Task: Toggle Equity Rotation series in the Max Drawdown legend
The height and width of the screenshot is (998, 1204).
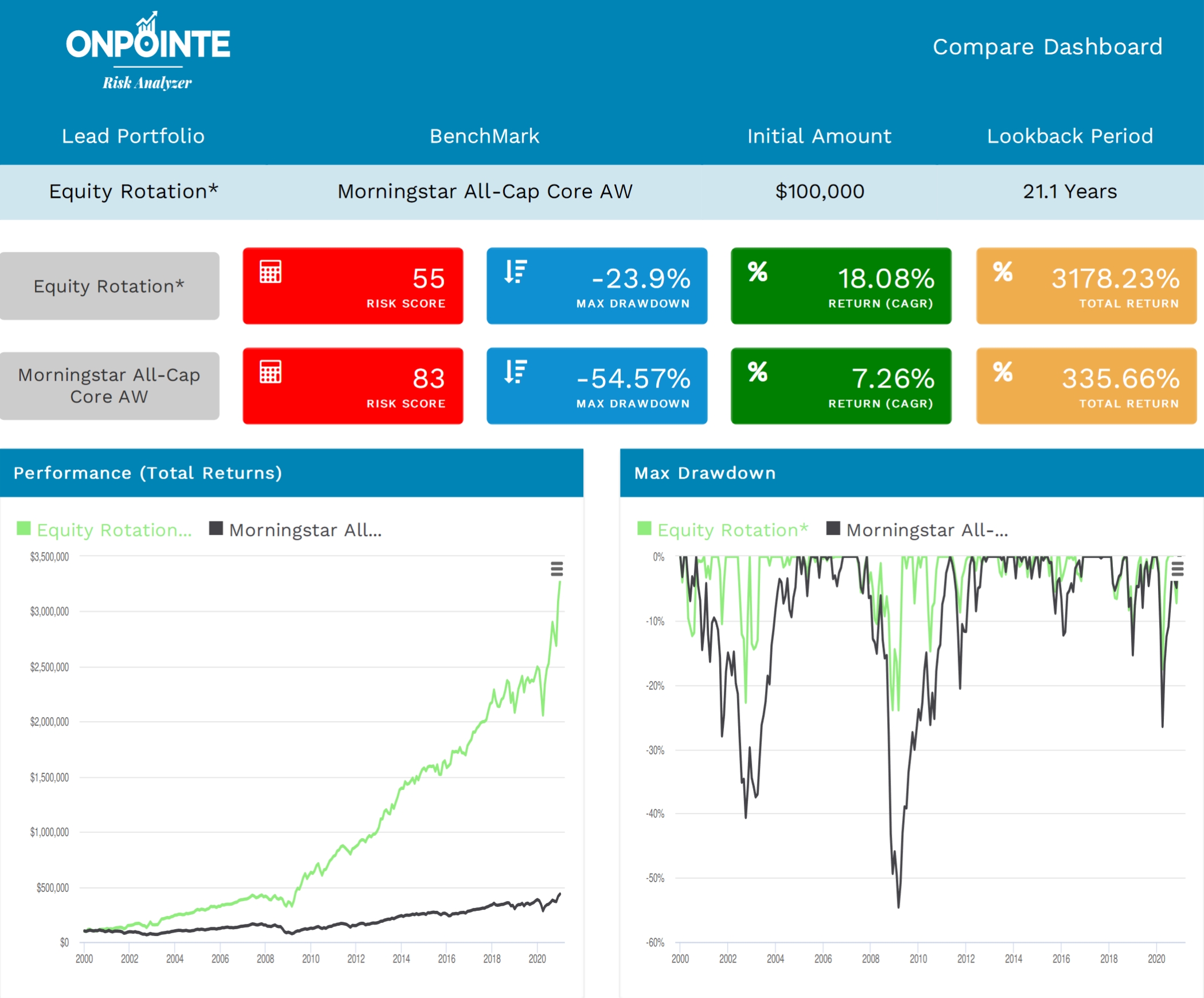Action: point(732,530)
